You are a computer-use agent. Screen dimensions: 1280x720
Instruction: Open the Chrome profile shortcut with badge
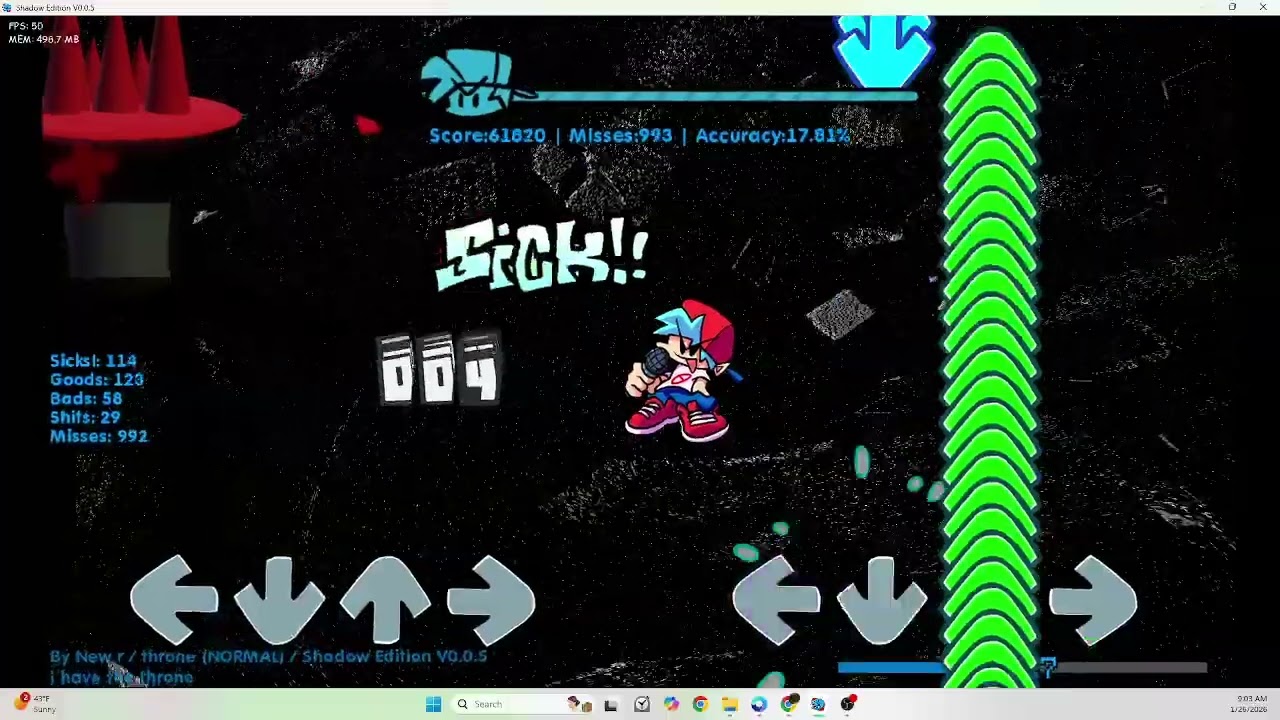(789, 704)
